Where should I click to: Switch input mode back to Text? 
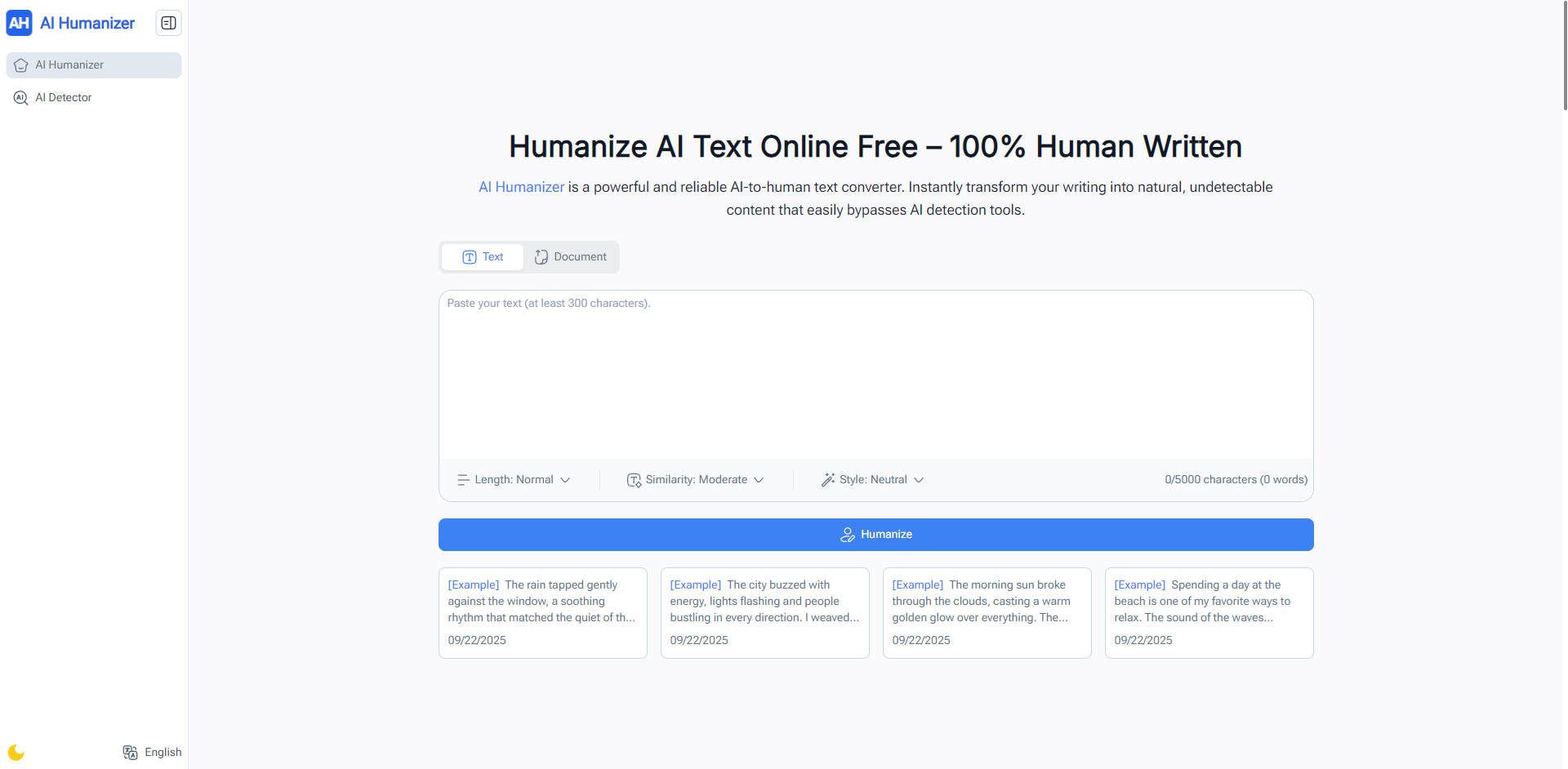(x=482, y=256)
